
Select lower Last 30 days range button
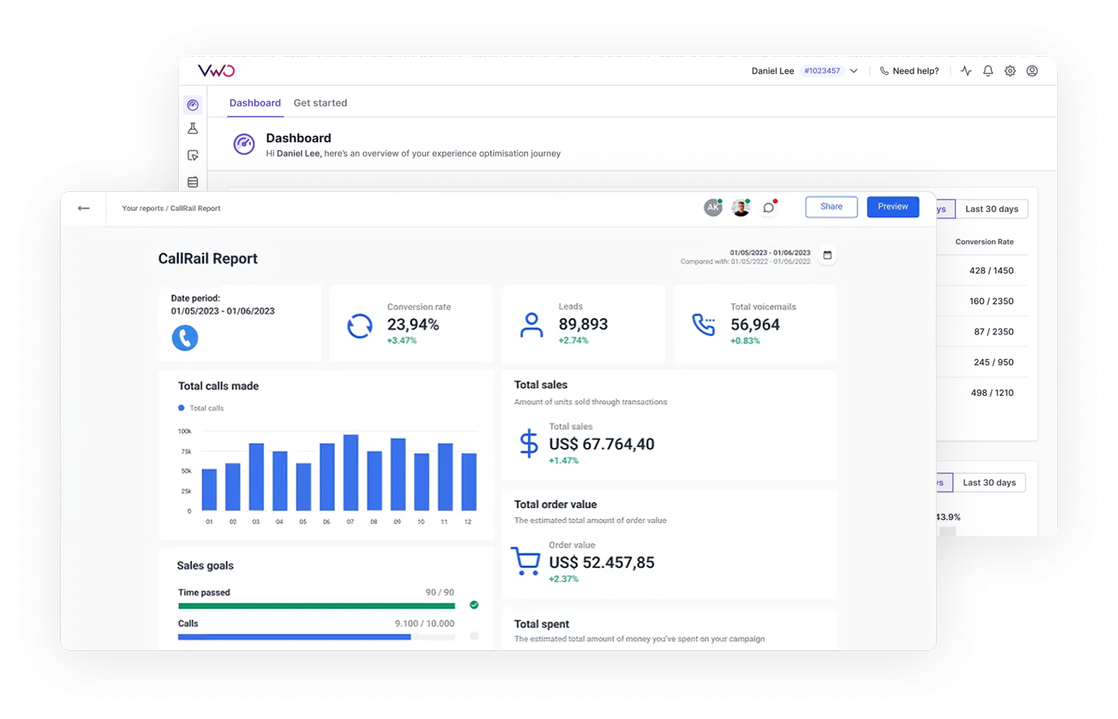coord(989,483)
